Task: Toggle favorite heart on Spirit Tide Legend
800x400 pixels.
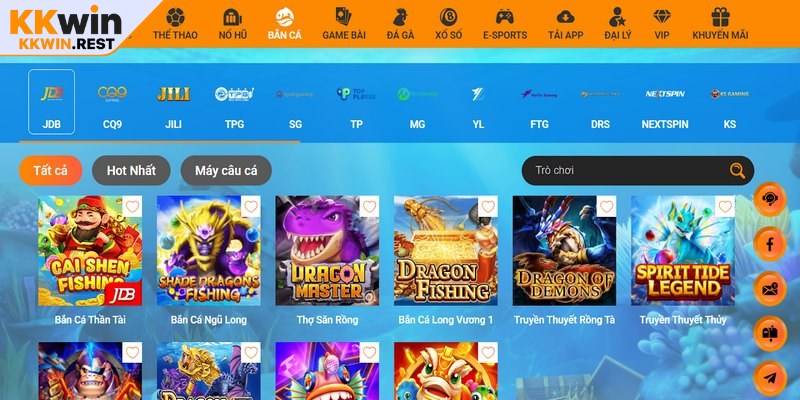Action: tap(724, 207)
